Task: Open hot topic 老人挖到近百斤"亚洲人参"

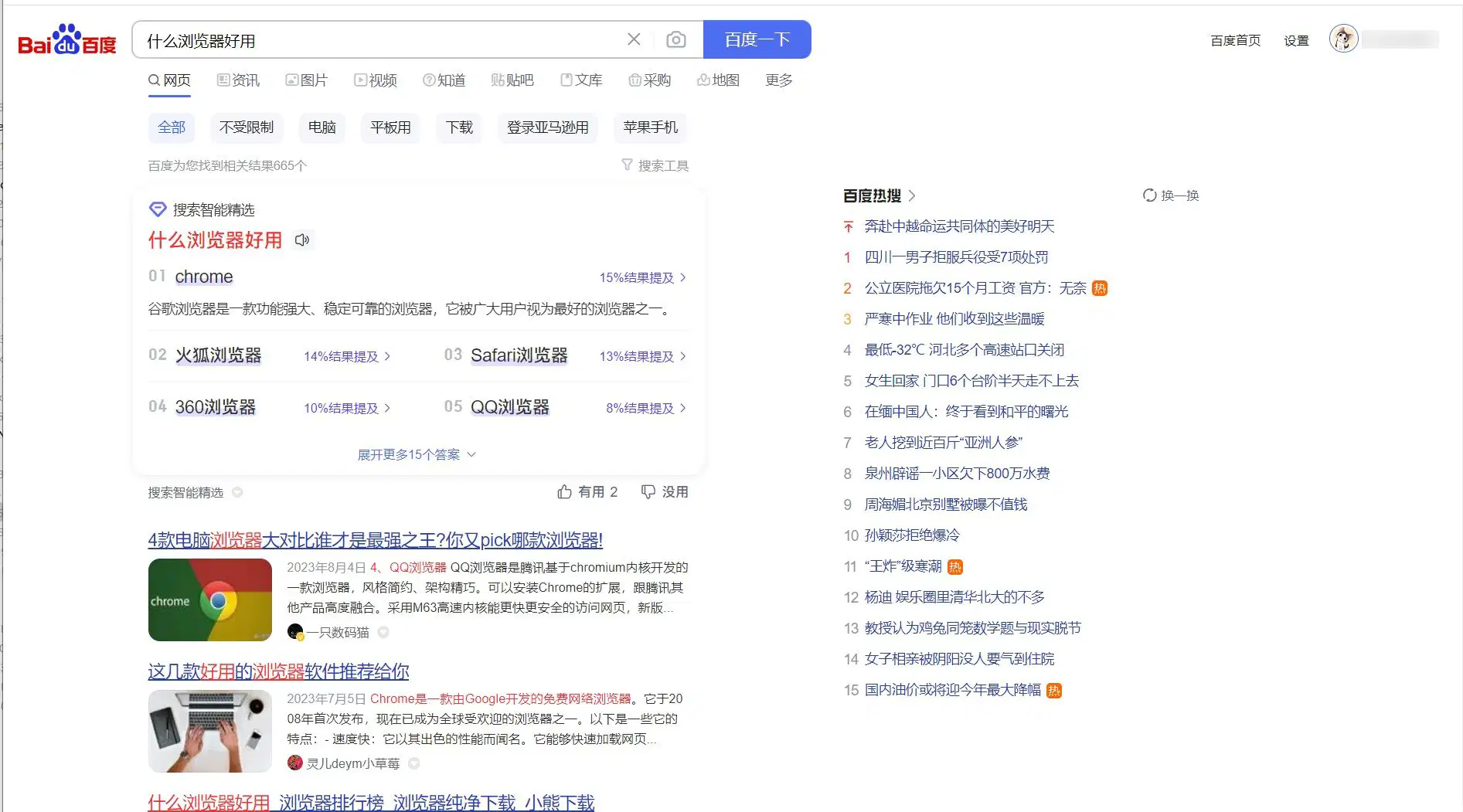Action: click(x=944, y=443)
